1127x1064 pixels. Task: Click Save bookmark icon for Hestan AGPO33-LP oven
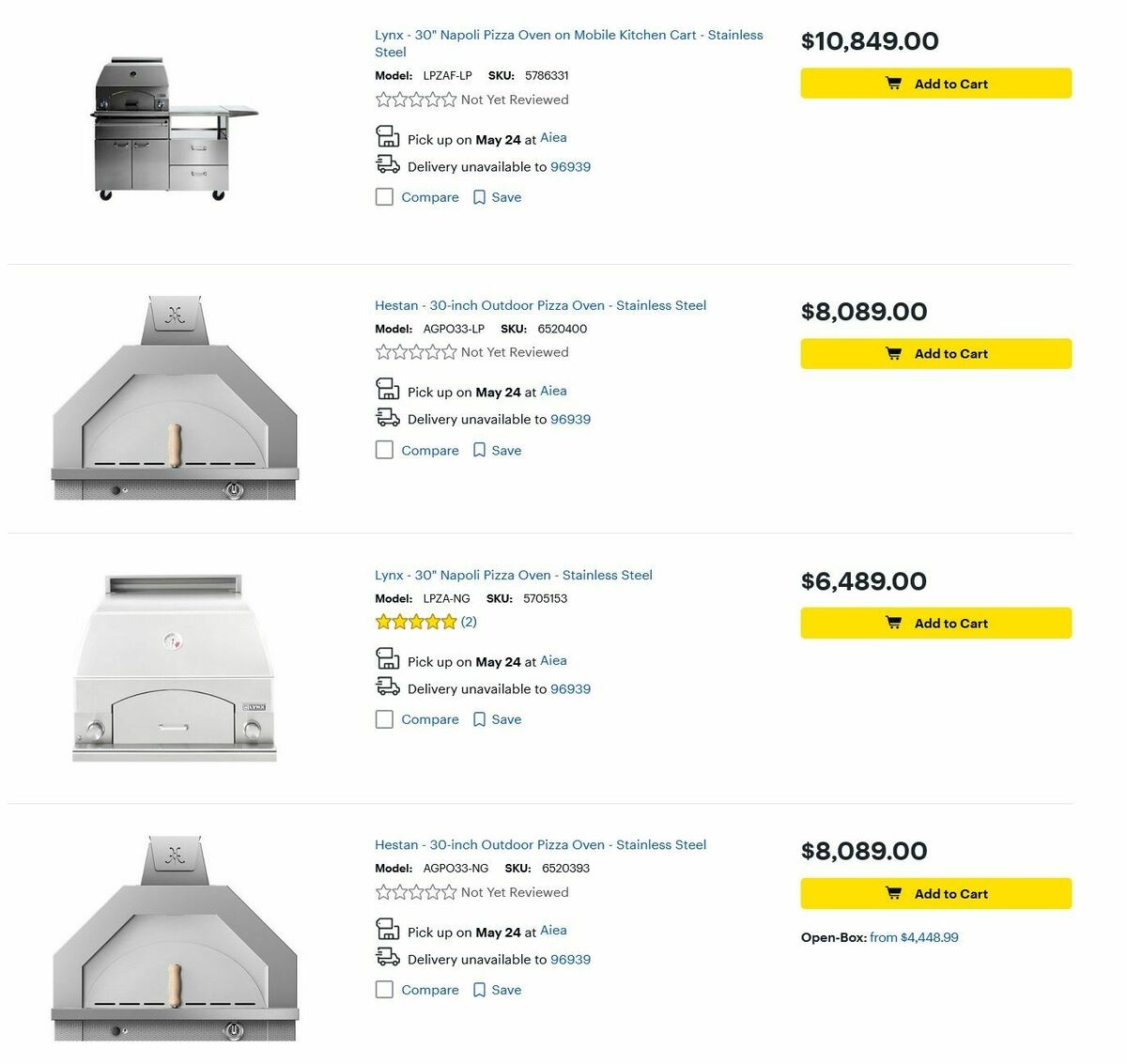(479, 451)
